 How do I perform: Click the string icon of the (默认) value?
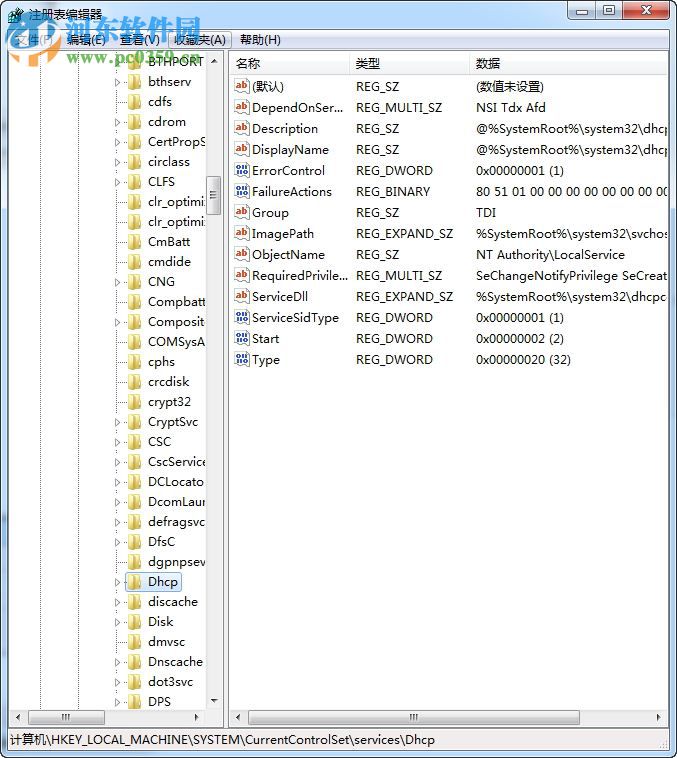(241, 86)
